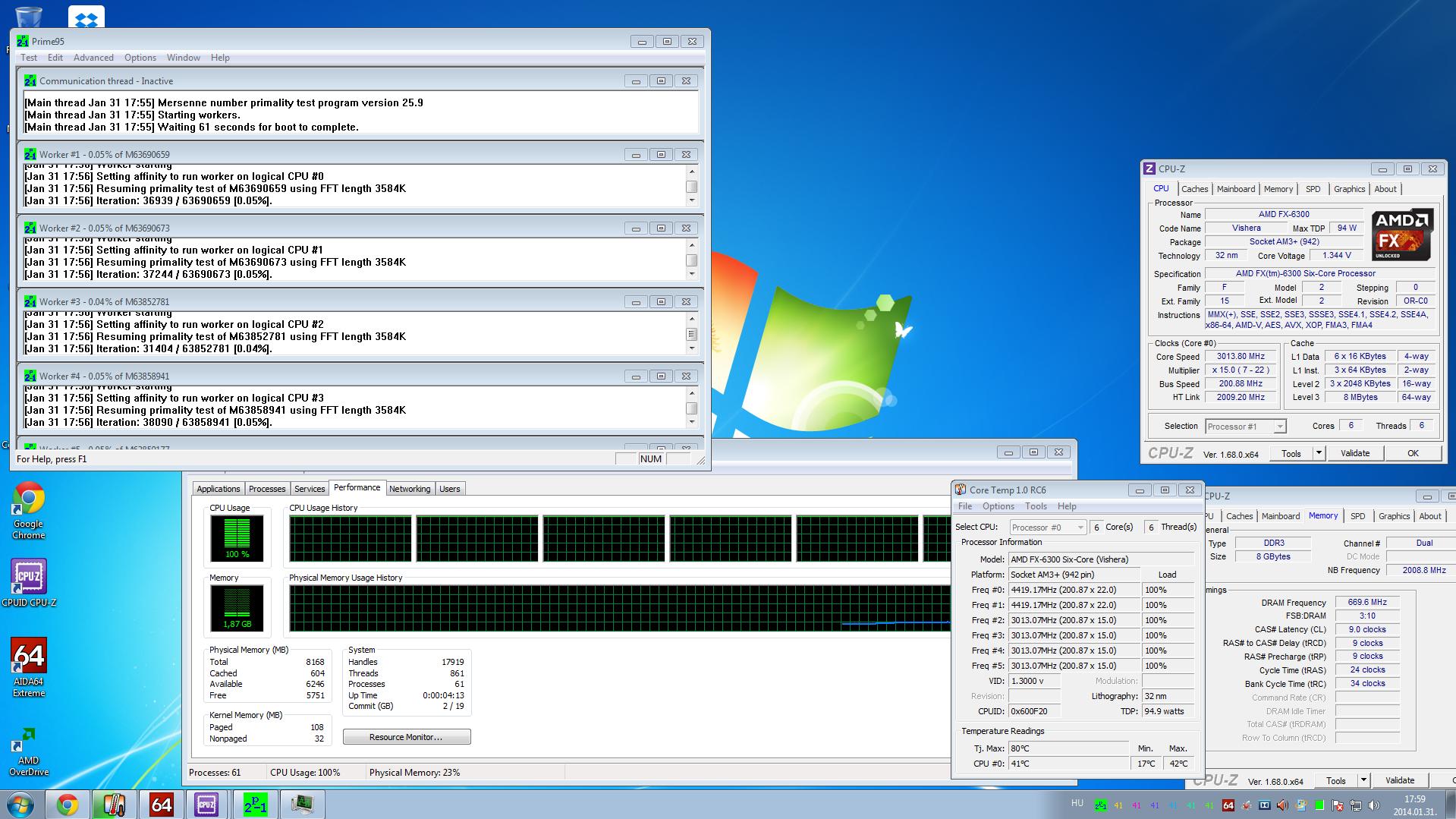This screenshot has width=1456, height=819.
Task: Open the Processor #1 selection dropdown in CPU-Z
Action: pyautogui.click(x=1245, y=427)
